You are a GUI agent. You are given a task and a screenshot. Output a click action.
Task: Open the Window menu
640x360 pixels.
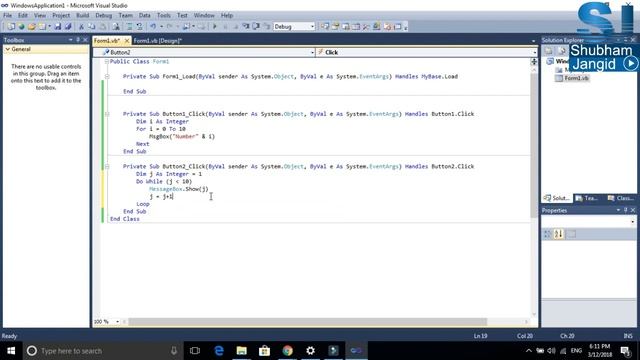click(204, 16)
